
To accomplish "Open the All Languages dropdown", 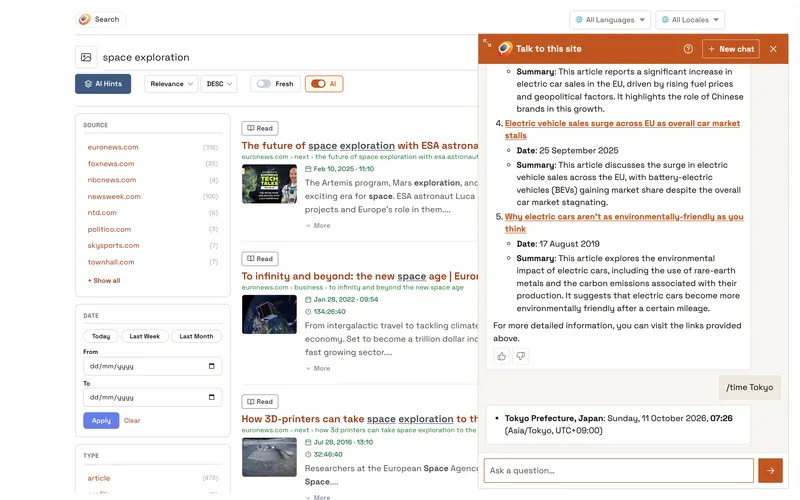I will (x=610, y=20).
